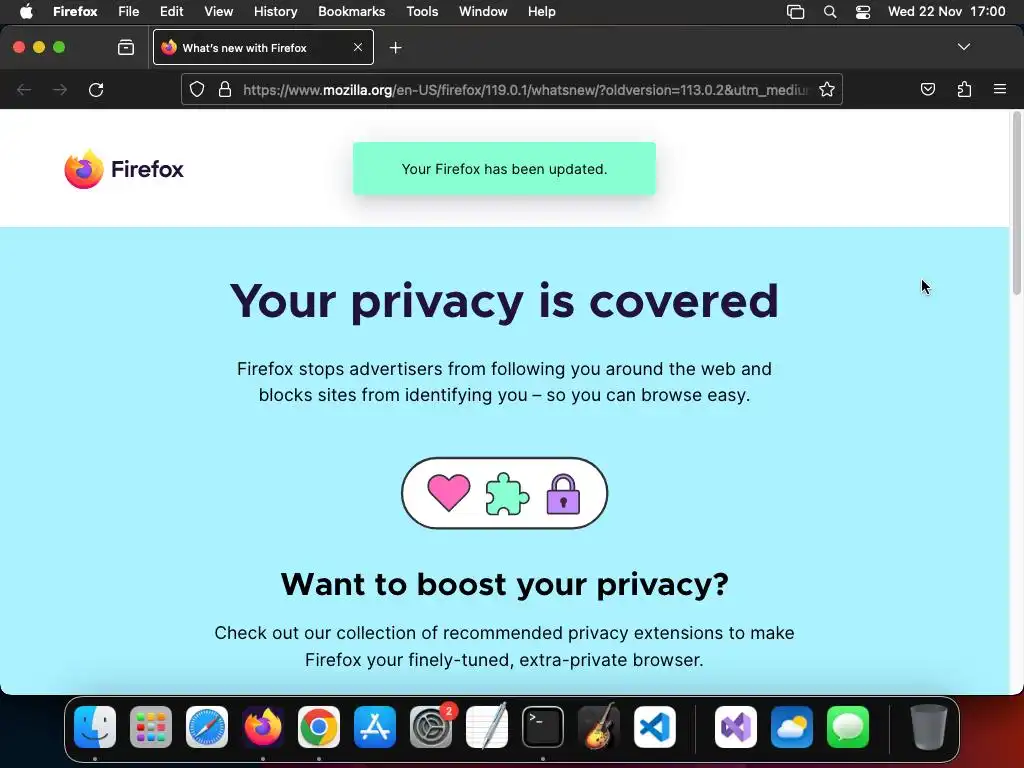
Task: Open Control Center in the menu bar
Action: tap(863, 12)
